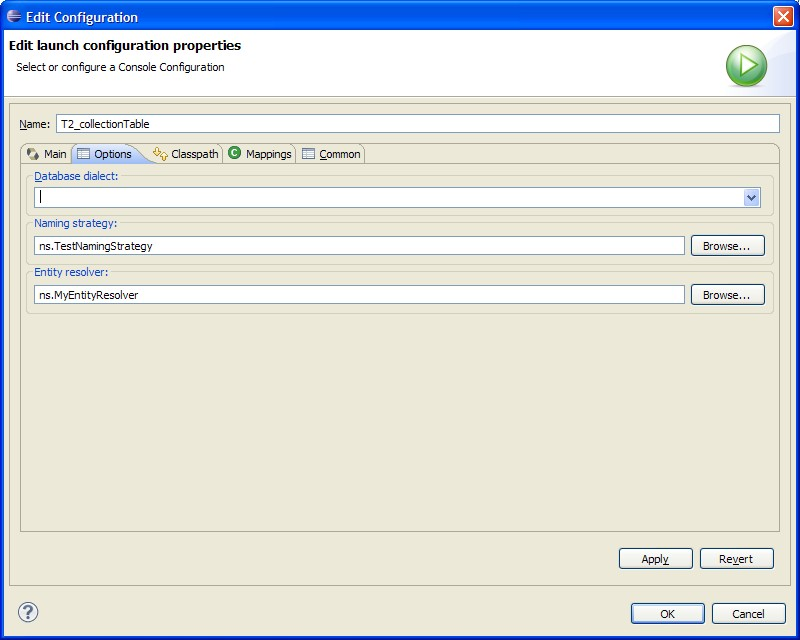
Task: Click the Main tab icon
Action: (x=33, y=154)
